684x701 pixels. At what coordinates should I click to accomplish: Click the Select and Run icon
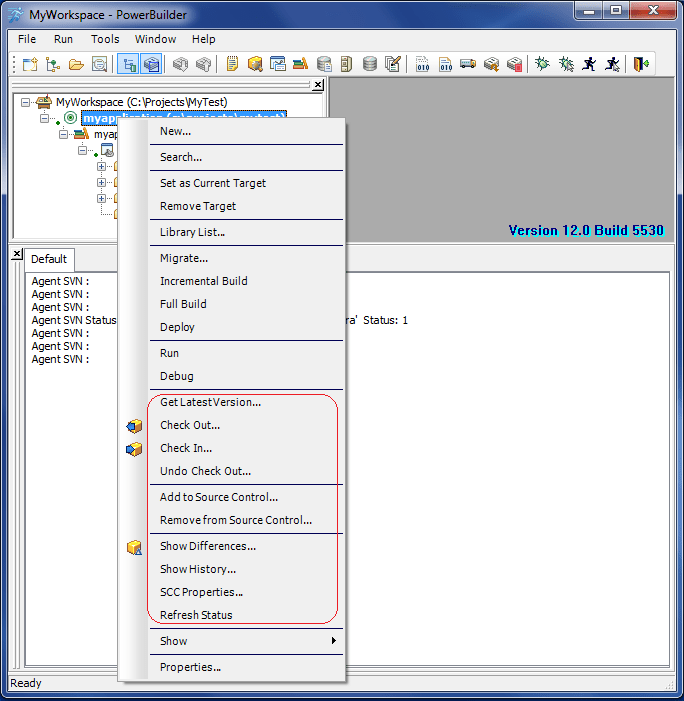pos(612,64)
